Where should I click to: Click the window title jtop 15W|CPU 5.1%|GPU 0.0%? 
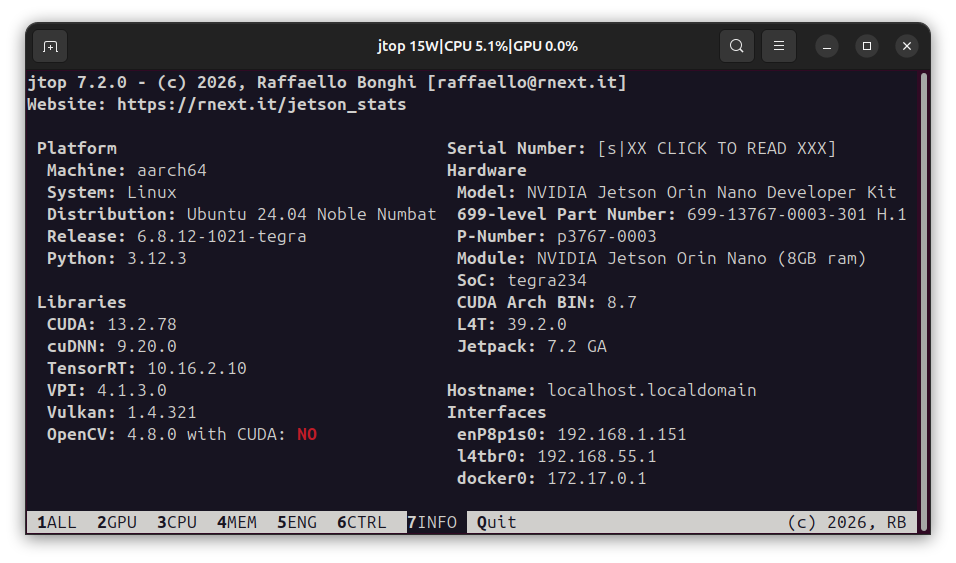477,46
